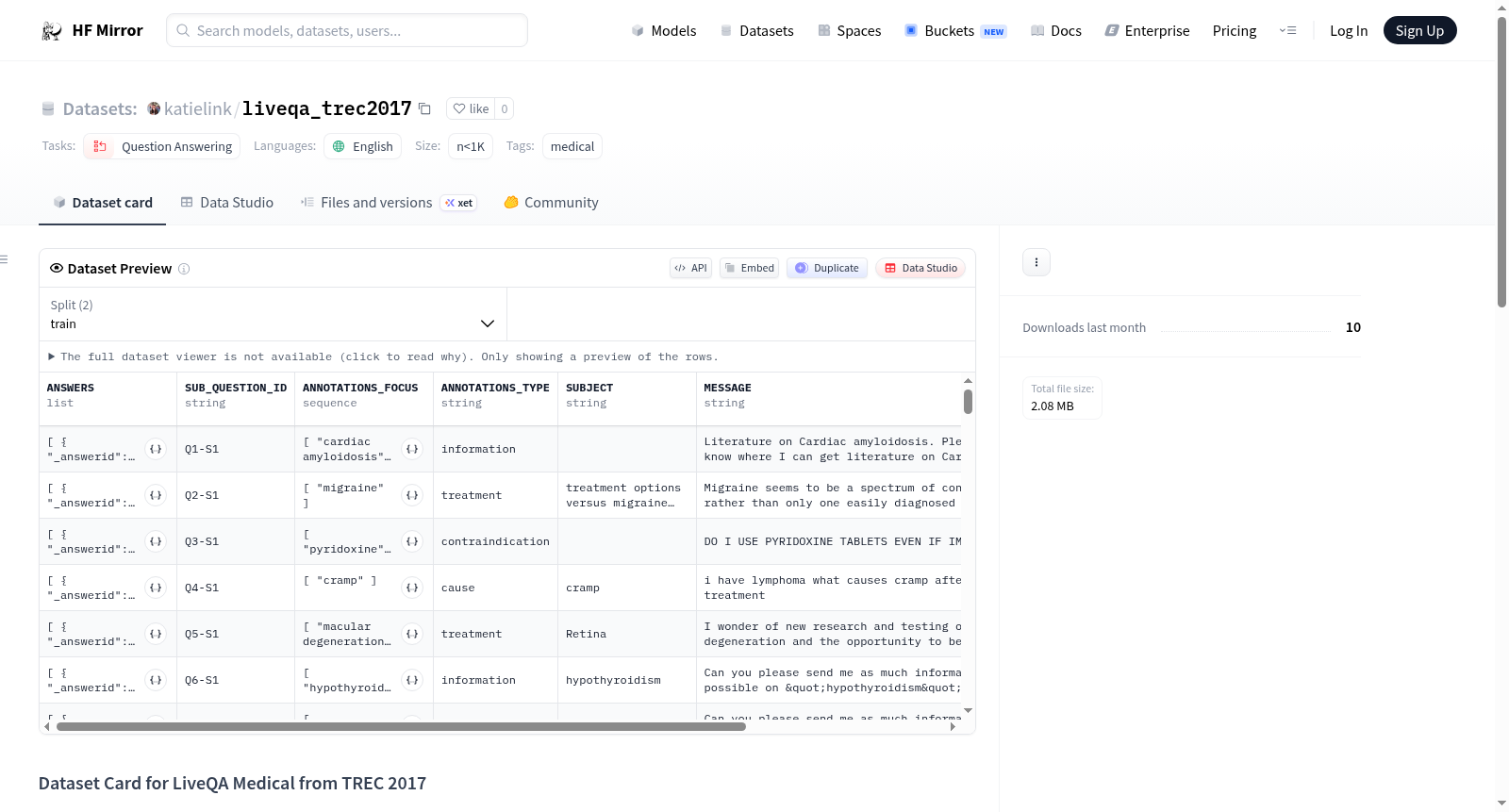The image size is (1509, 812).
Task: Click the info icon beside Dataset Preview
Action: pos(184,269)
